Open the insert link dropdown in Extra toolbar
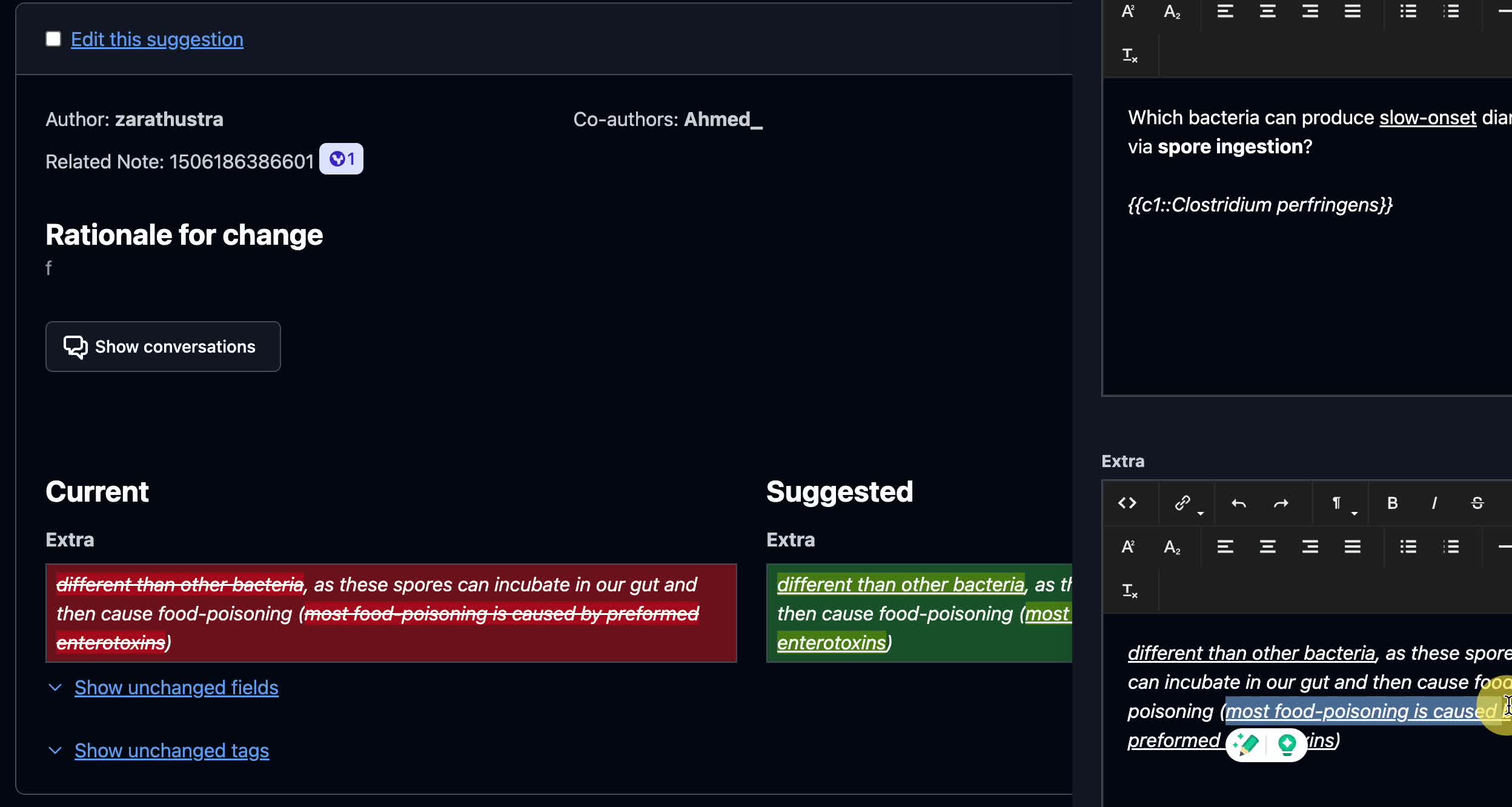Image resolution: width=1512 pixels, height=807 pixels. [1200, 512]
